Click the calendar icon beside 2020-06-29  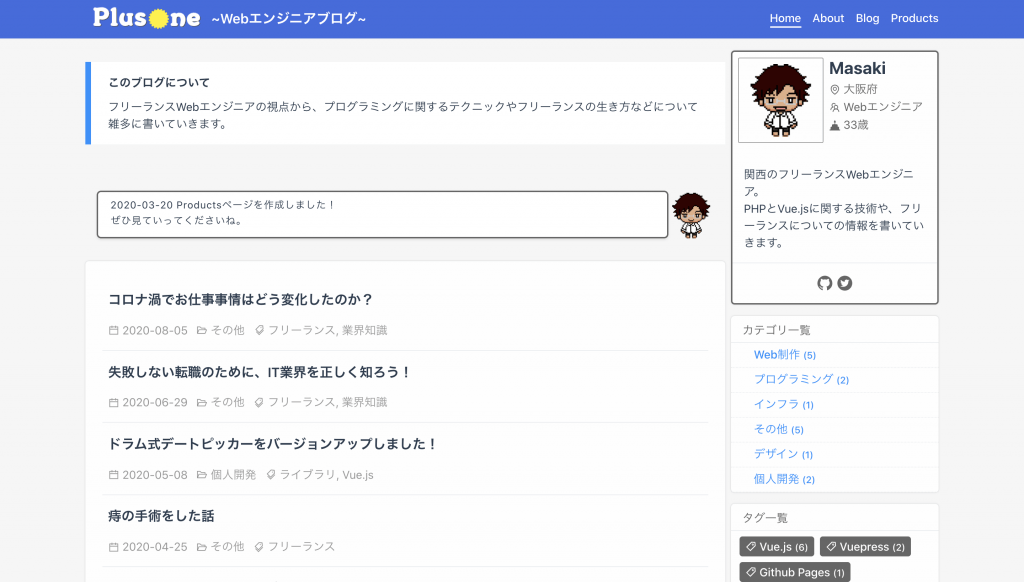coord(114,402)
